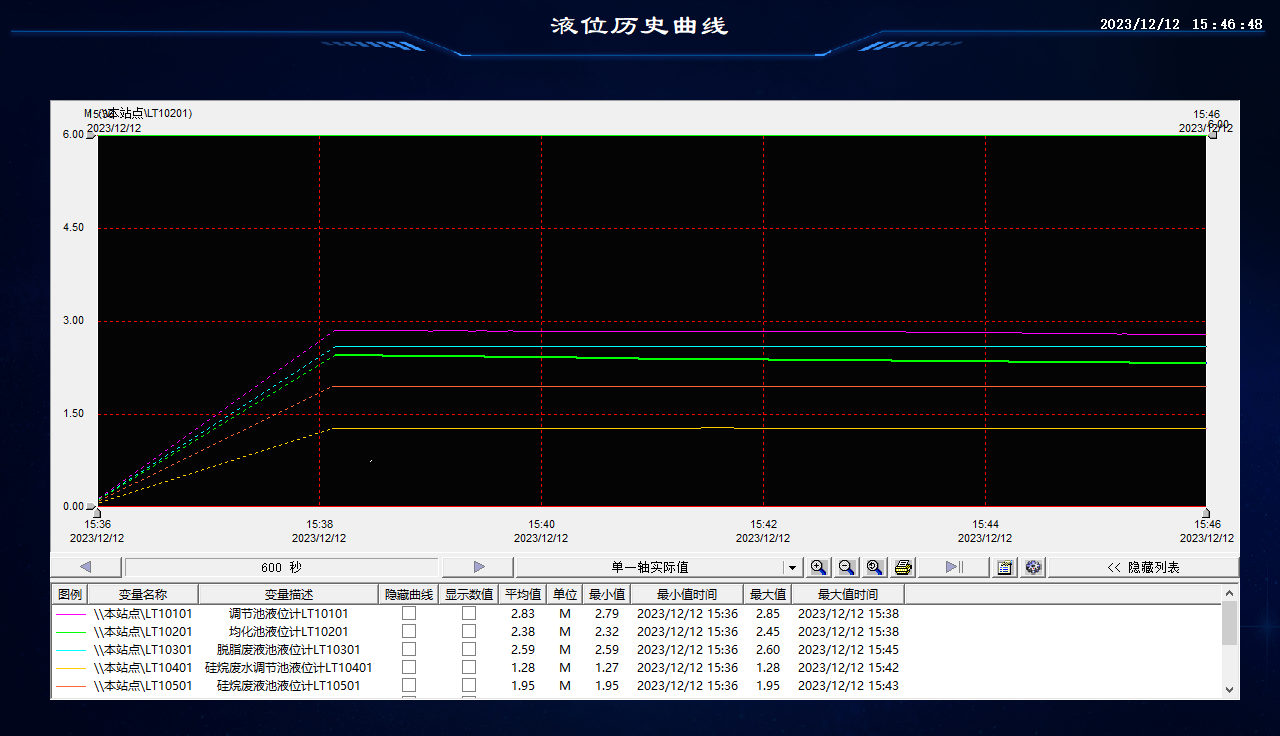Click the 平均值 column header

click(523, 594)
